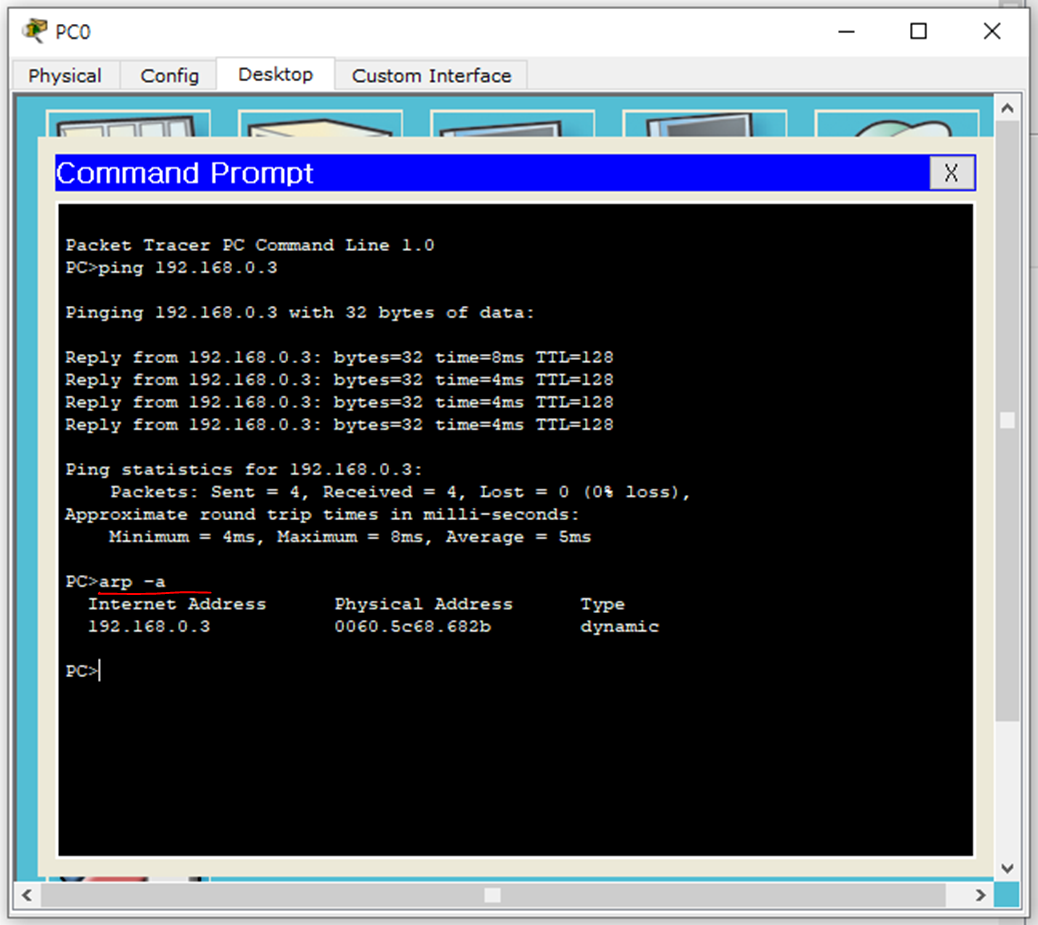Open the Config tab
Image resolution: width=1038 pixels, height=925 pixels.
[169, 75]
